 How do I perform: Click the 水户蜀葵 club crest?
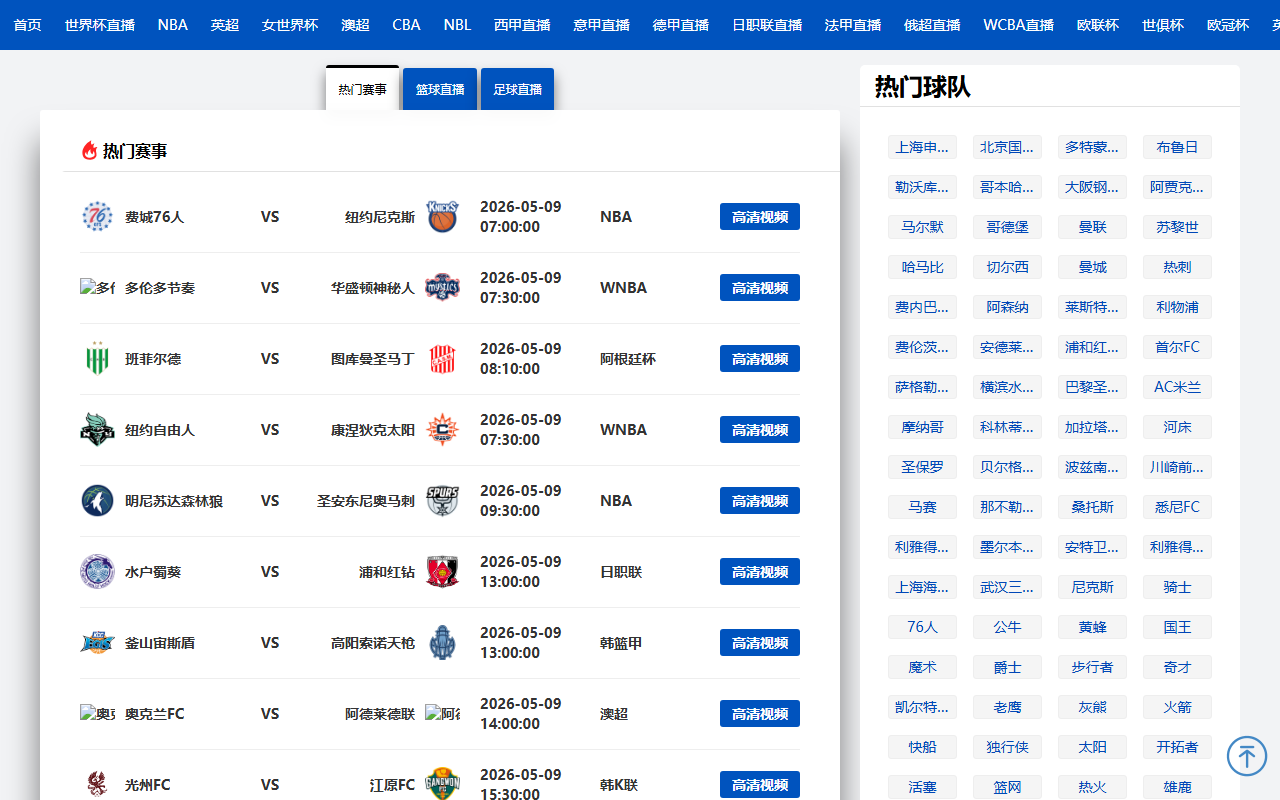click(97, 572)
